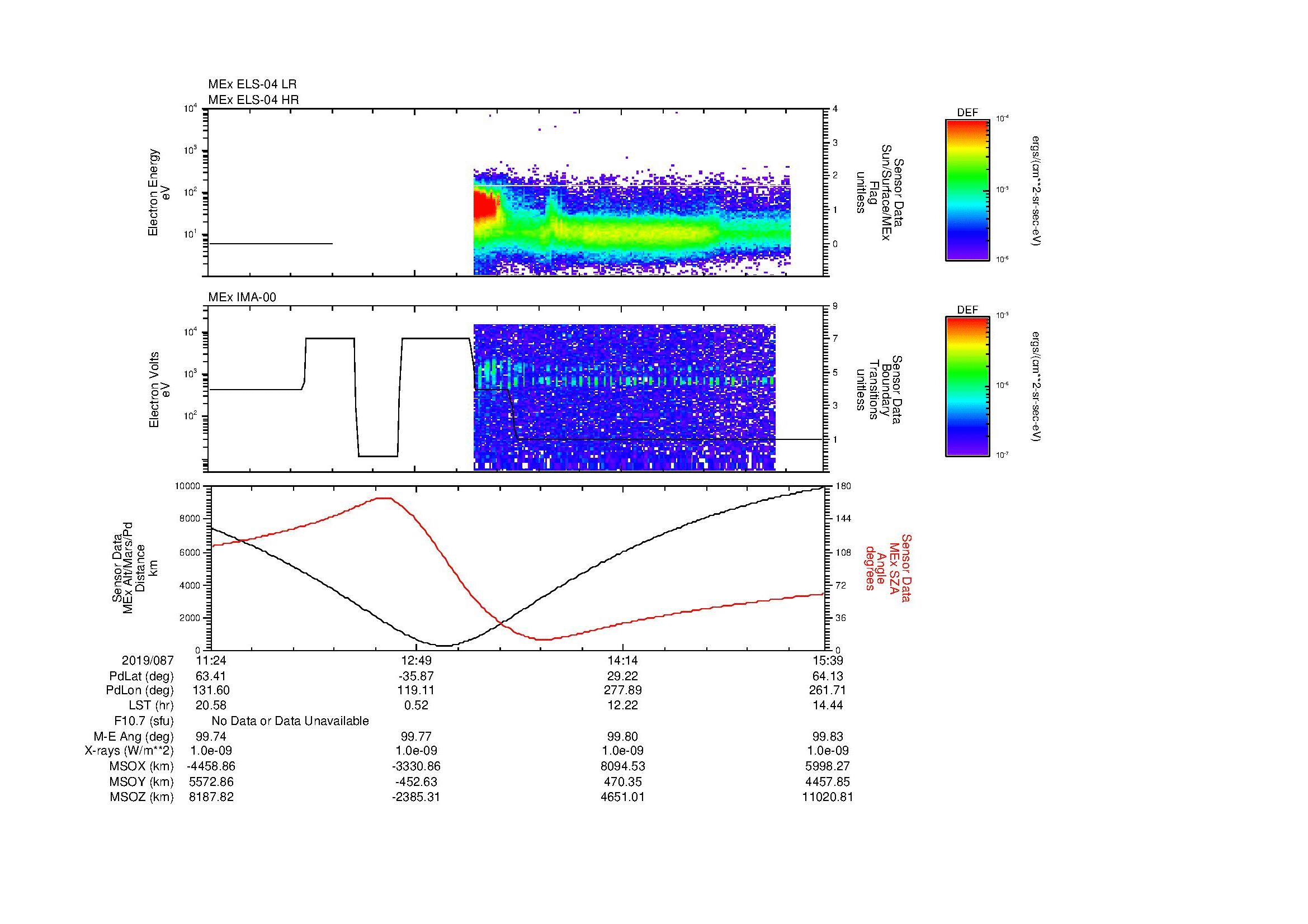Click the LST value '12.22'

pyautogui.click(x=623, y=705)
